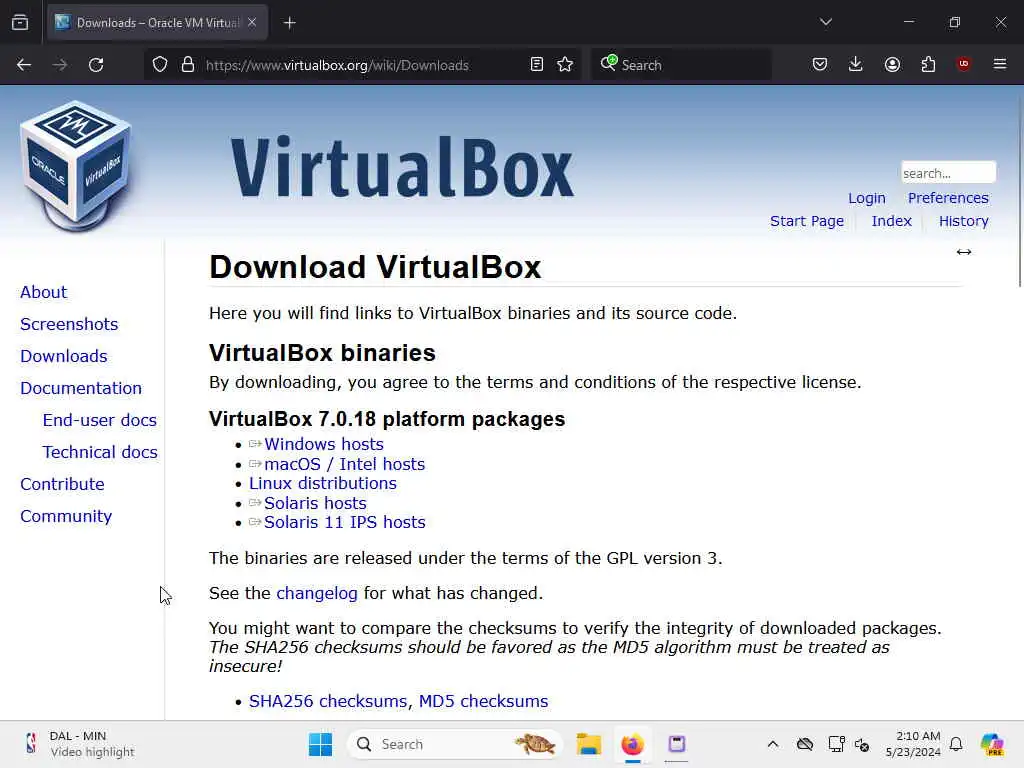Download the macOS / Intel hosts package

pyautogui.click(x=344, y=464)
